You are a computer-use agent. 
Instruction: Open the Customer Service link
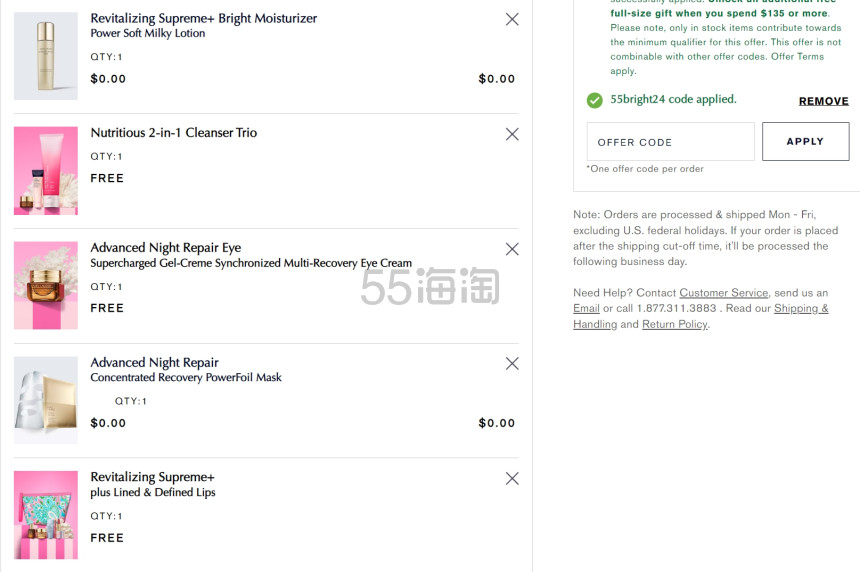point(723,293)
